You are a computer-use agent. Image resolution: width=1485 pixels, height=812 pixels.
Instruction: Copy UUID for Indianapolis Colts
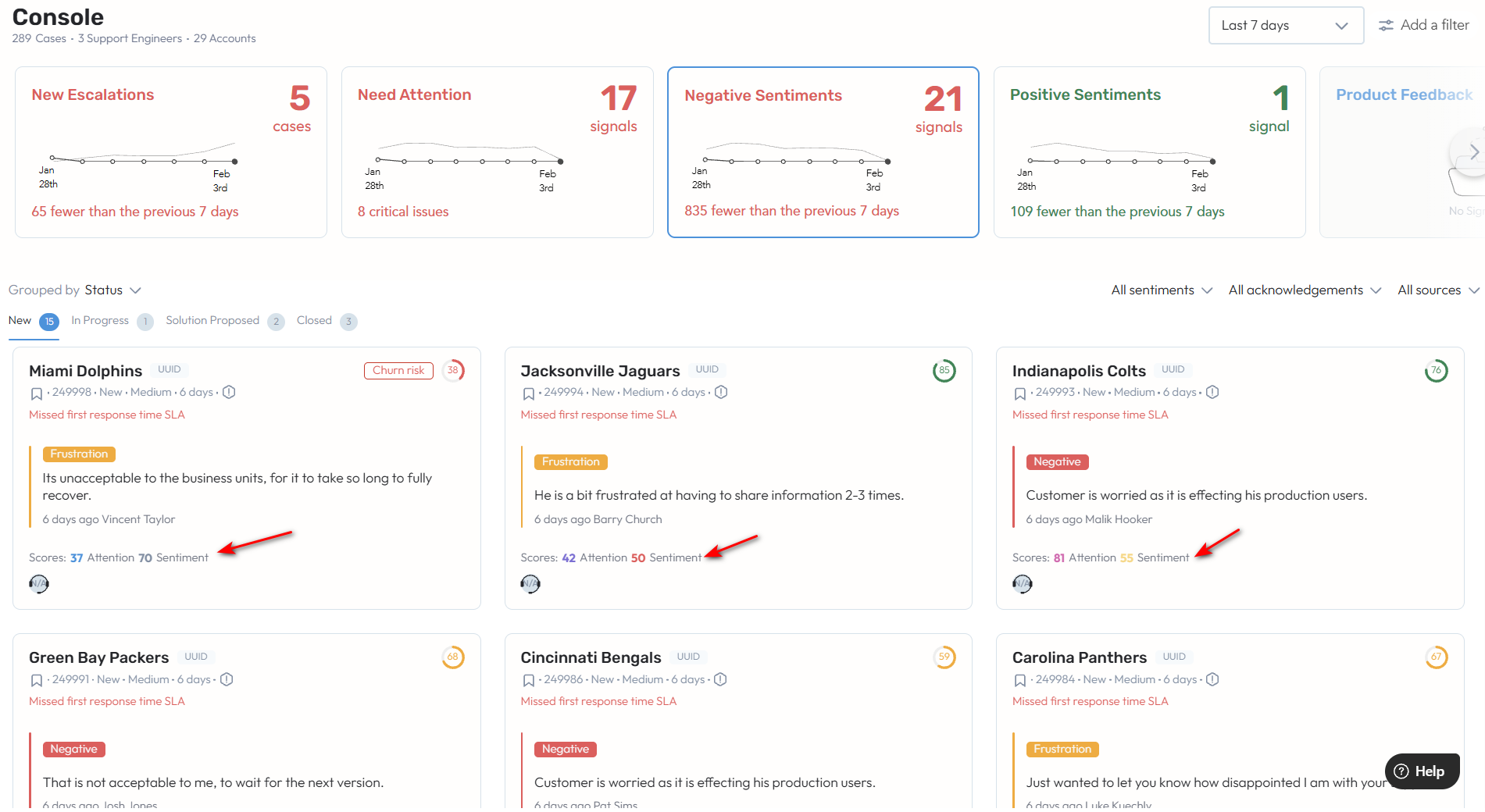[x=1173, y=369]
